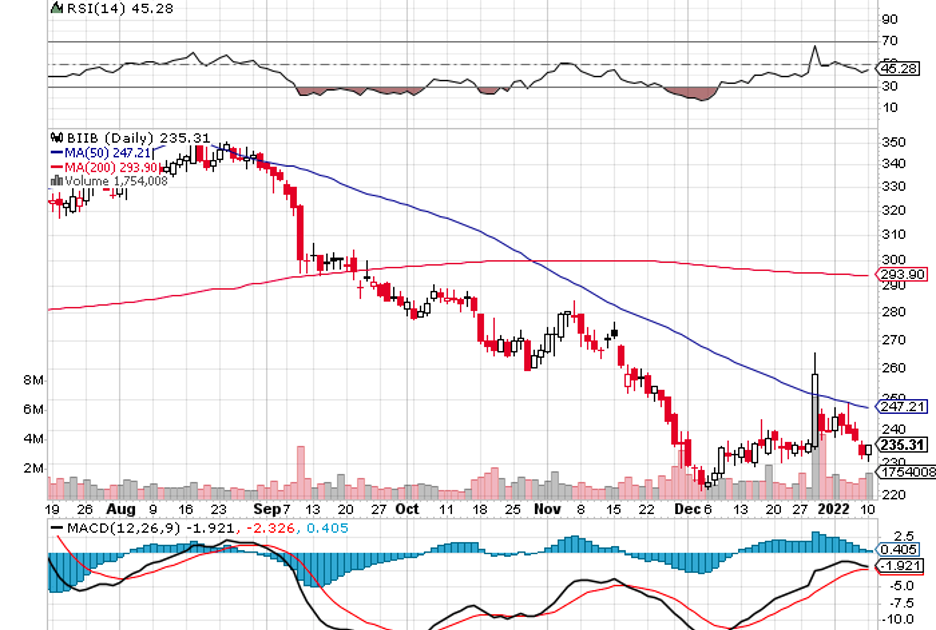Click the RSI(14) line icon in header
This screenshot has width=936, height=630.
(56, 7)
